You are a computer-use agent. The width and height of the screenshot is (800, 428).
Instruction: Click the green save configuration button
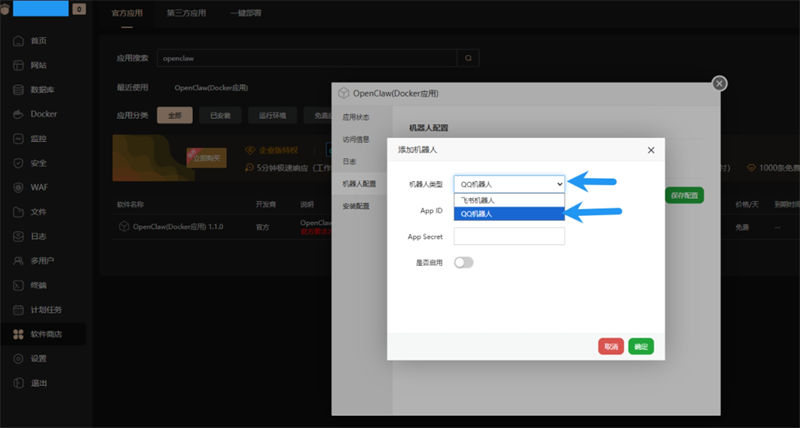[684, 195]
